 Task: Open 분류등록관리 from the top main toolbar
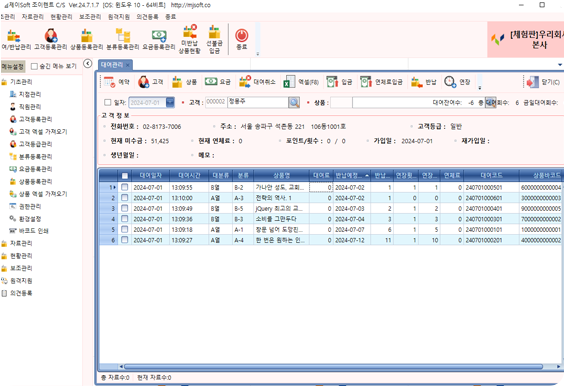pos(123,39)
